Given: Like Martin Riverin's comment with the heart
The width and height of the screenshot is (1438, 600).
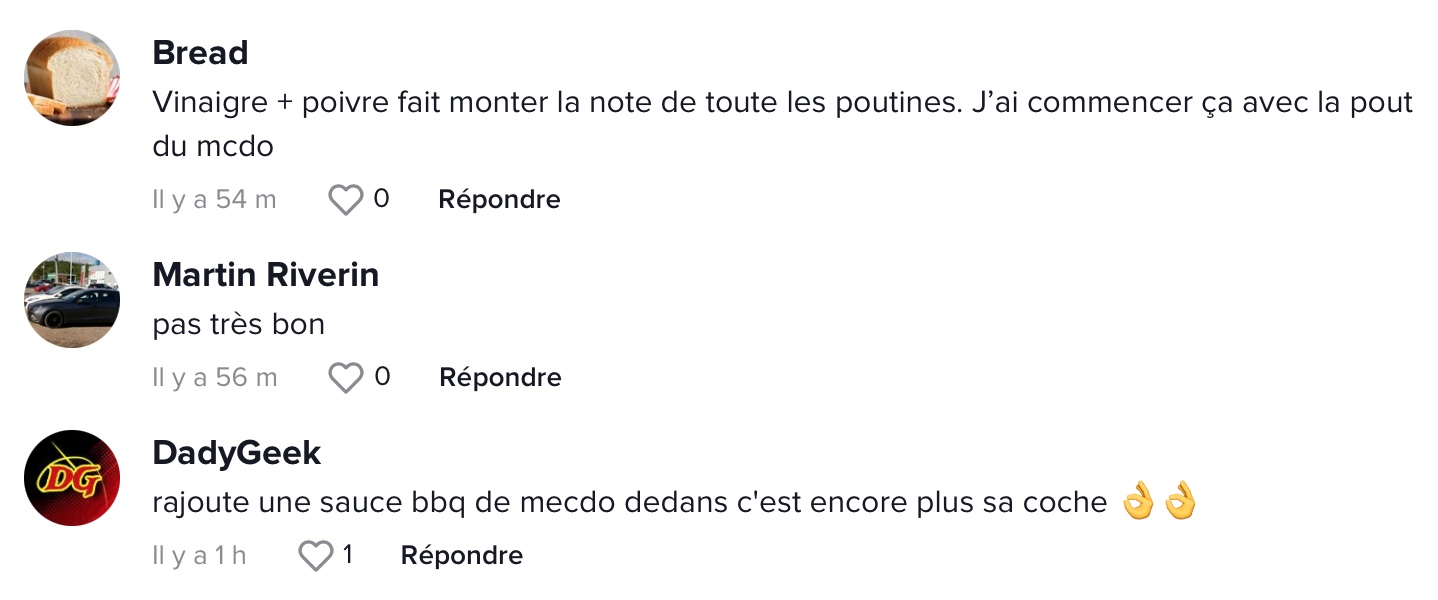Looking at the screenshot, I should point(346,378).
